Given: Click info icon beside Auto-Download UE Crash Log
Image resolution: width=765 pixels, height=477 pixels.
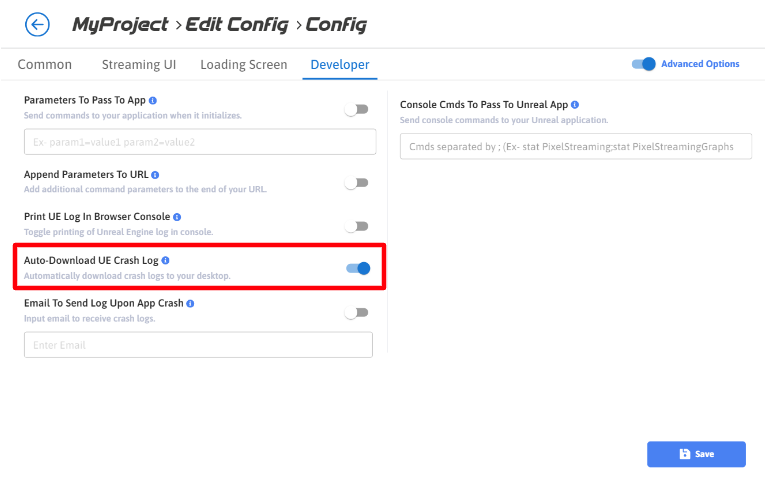Looking at the screenshot, I should tap(165, 260).
